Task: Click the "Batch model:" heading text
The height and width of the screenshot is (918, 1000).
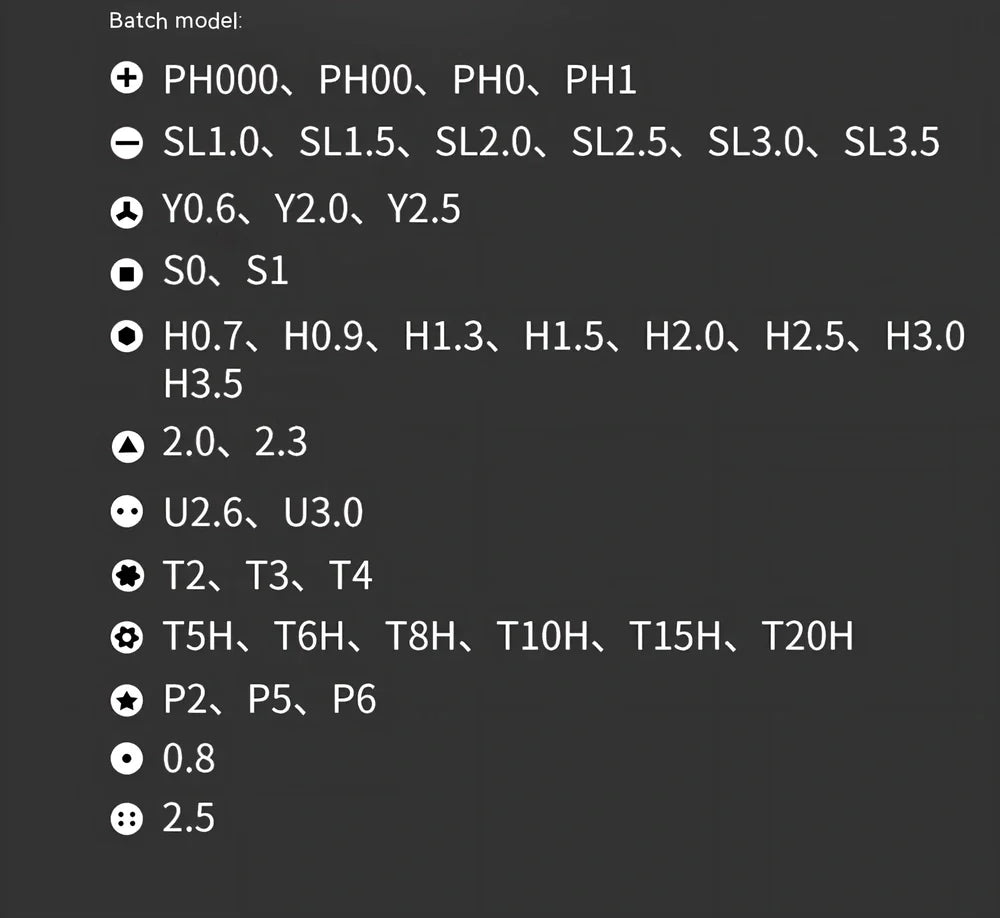Action: coord(175,21)
